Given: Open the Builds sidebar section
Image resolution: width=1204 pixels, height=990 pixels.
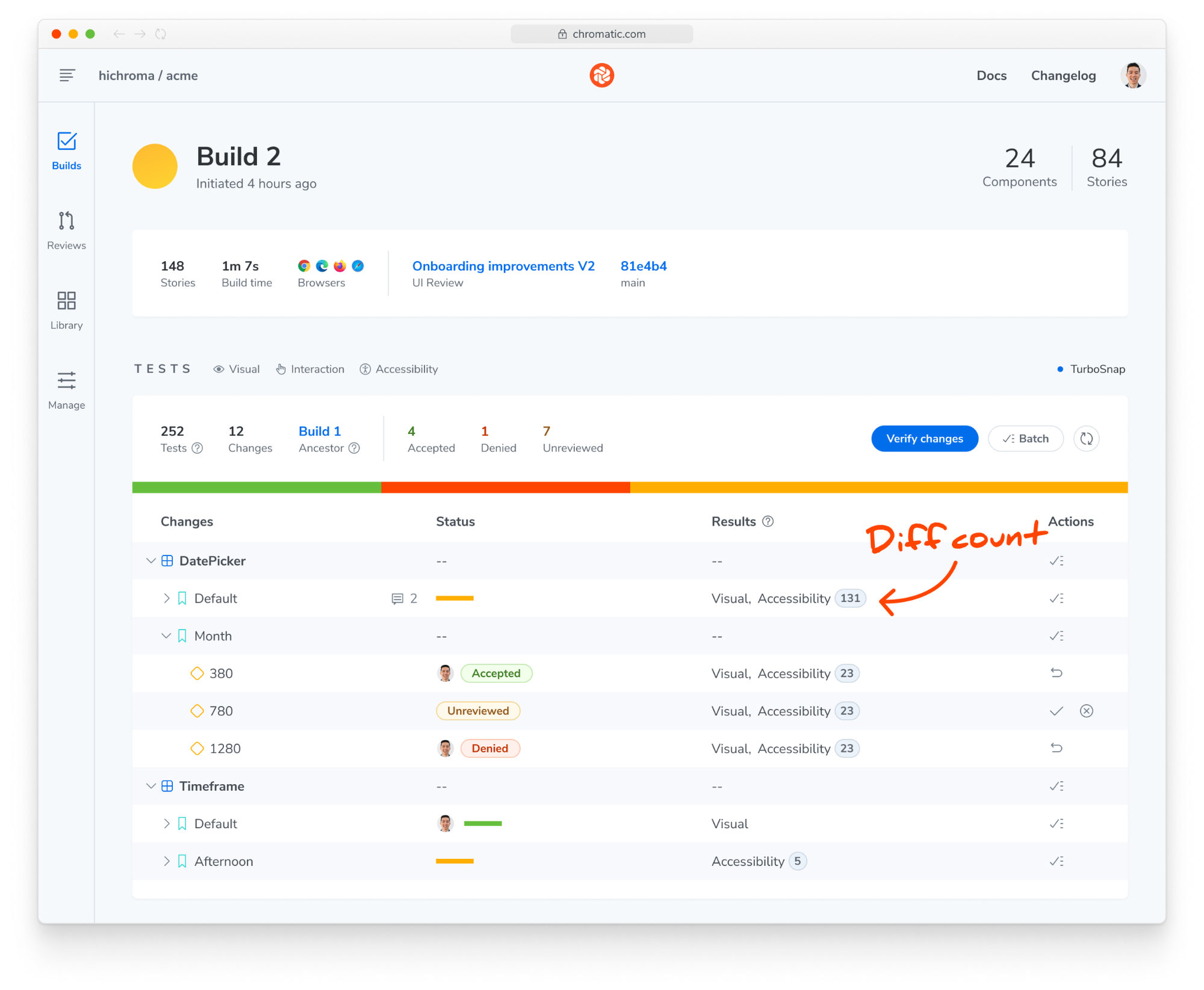Looking at the screenshot, I should (66, 150).
